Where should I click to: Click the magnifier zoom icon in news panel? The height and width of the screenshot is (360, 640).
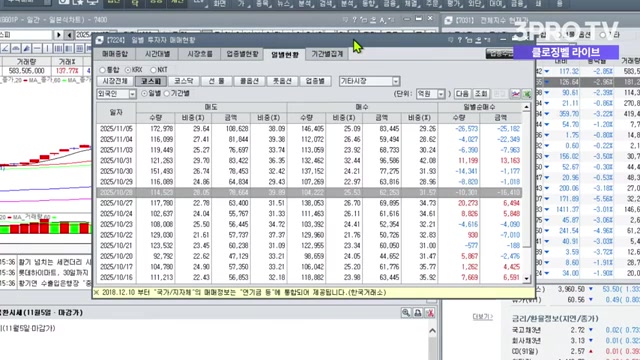point(406,313)
